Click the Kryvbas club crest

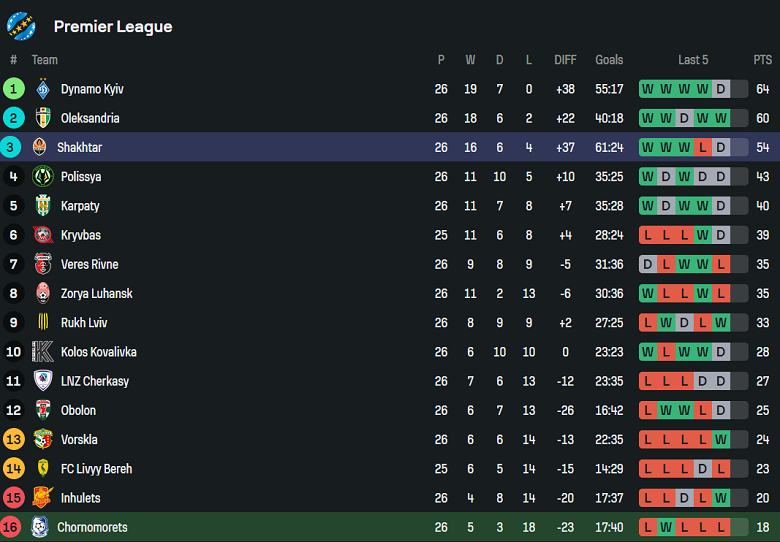[43, 235]
